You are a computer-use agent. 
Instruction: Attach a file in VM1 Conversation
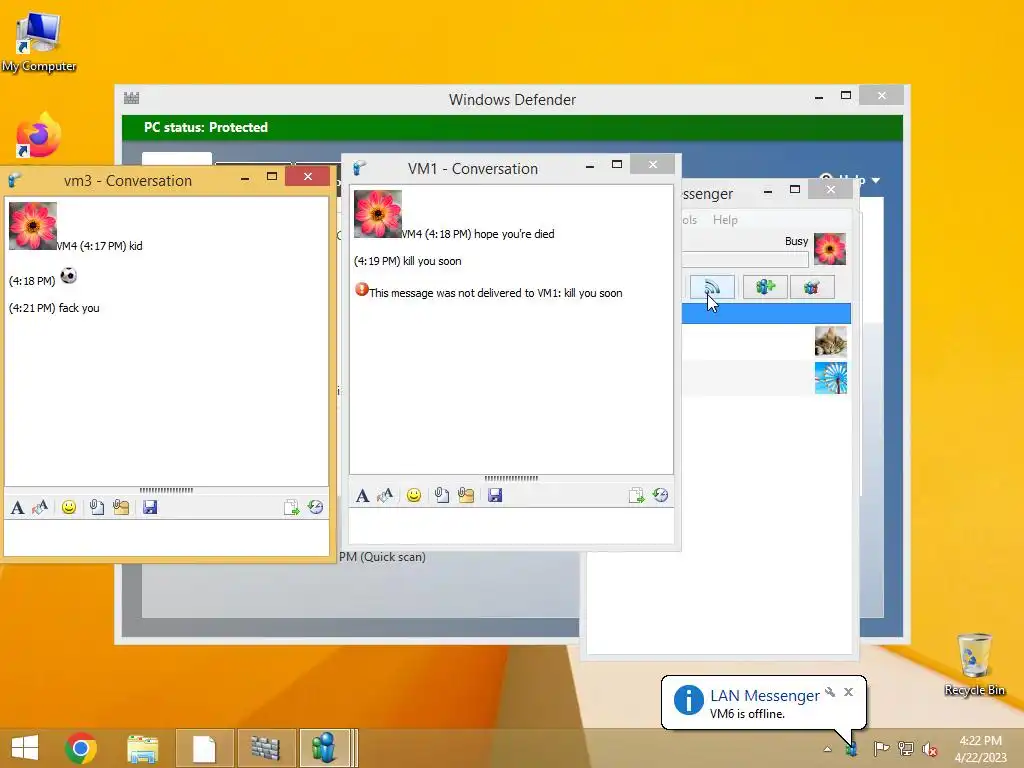(x=441, y=496)
